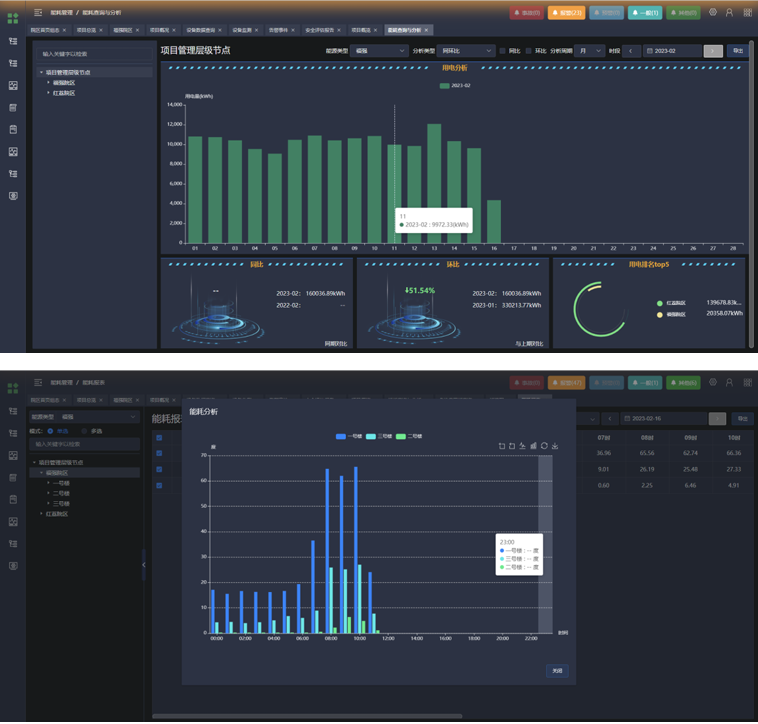
Task: Click 导出 button beside the 2023-02 date
Action: coord(738,51)
